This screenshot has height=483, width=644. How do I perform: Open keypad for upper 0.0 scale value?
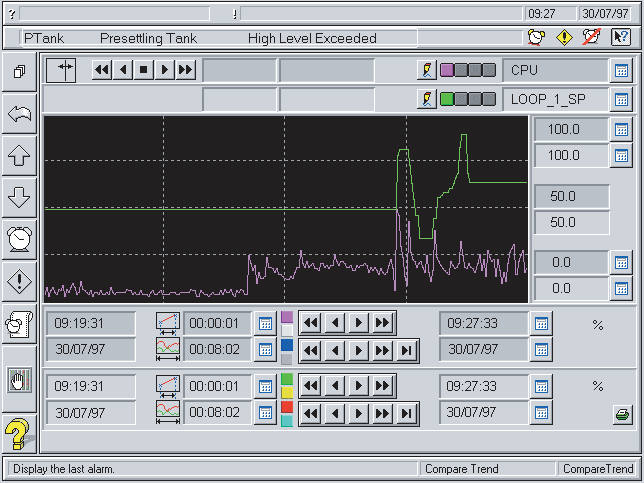point(621,262)
